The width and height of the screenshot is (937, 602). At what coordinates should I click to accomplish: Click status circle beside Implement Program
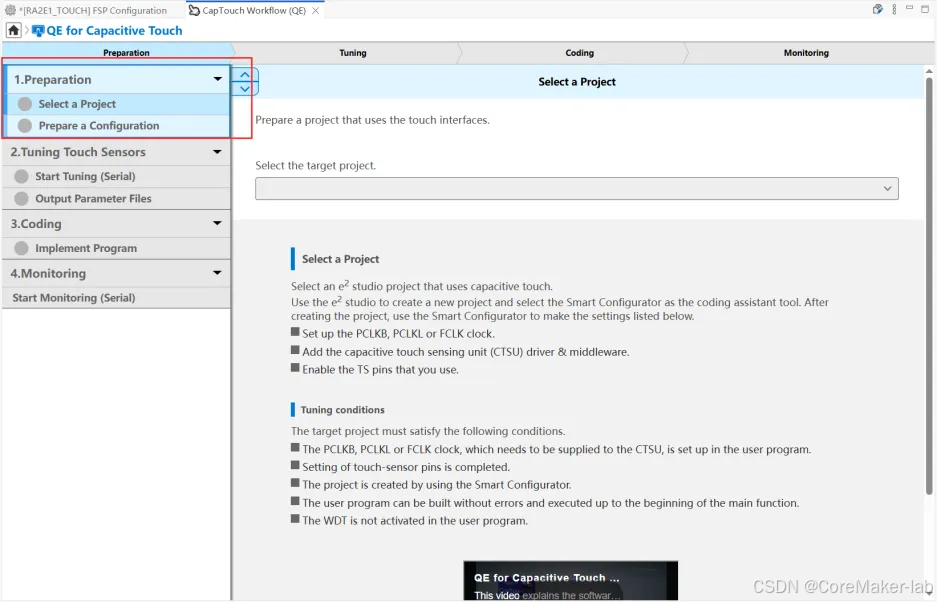22,248
